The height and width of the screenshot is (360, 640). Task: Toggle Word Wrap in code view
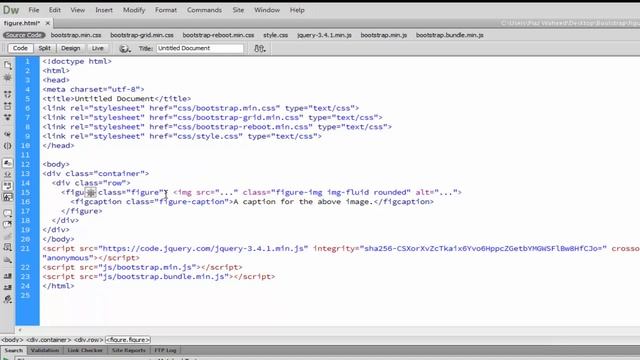pyautogui.click(x=7, y=186)
